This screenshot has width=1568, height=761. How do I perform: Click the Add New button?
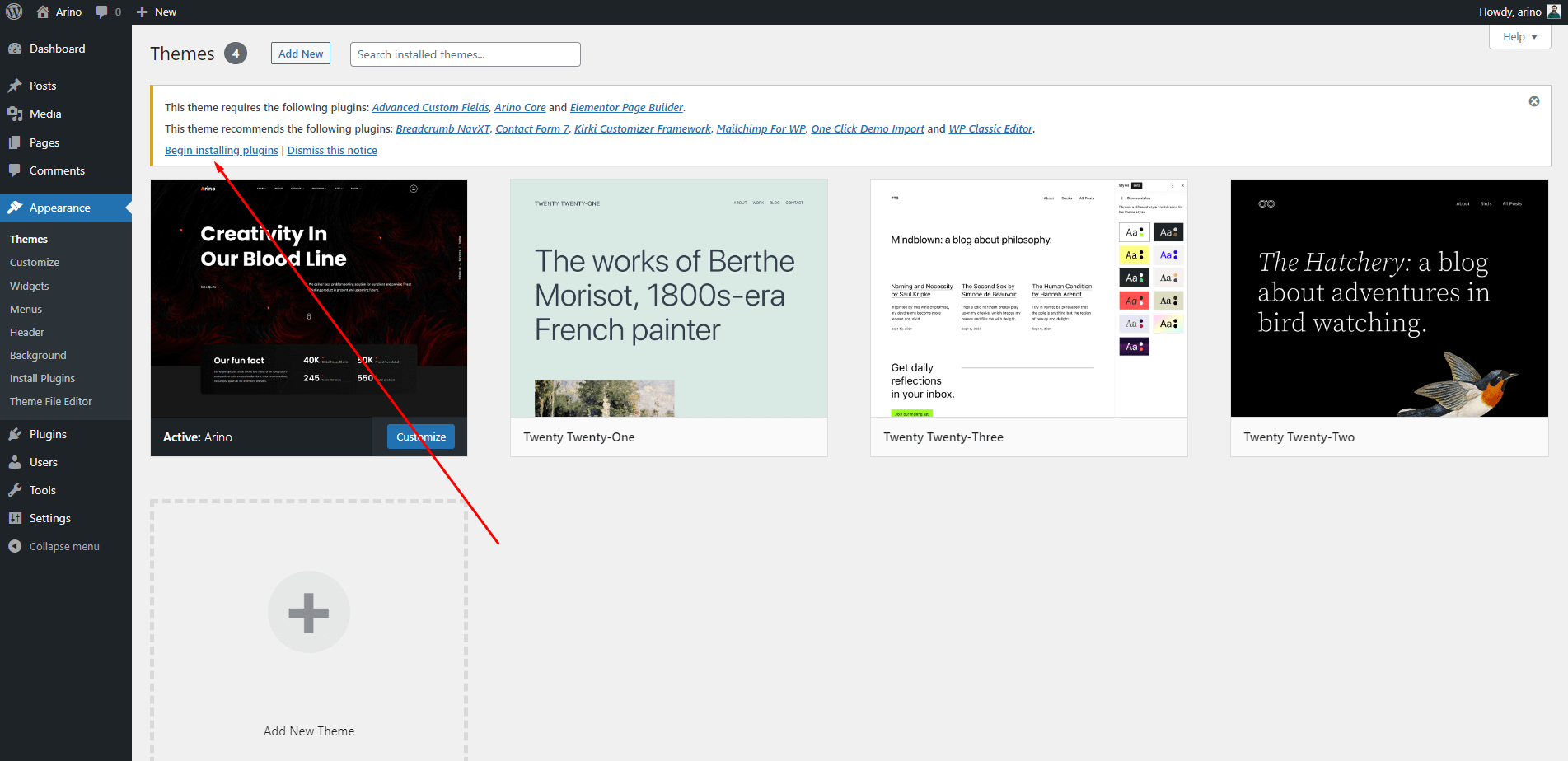coord(301,54)
